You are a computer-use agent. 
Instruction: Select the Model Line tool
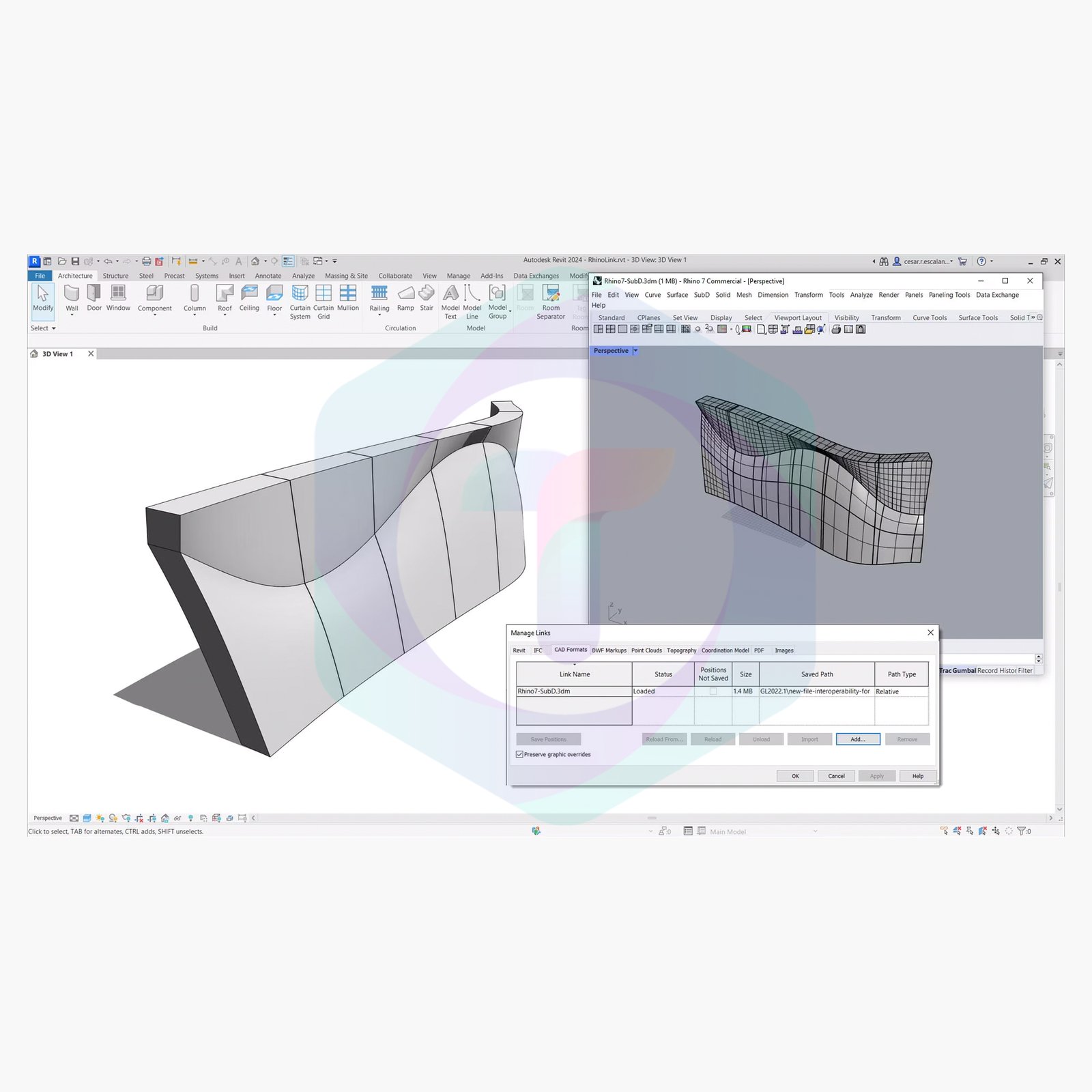coord(472,302)
